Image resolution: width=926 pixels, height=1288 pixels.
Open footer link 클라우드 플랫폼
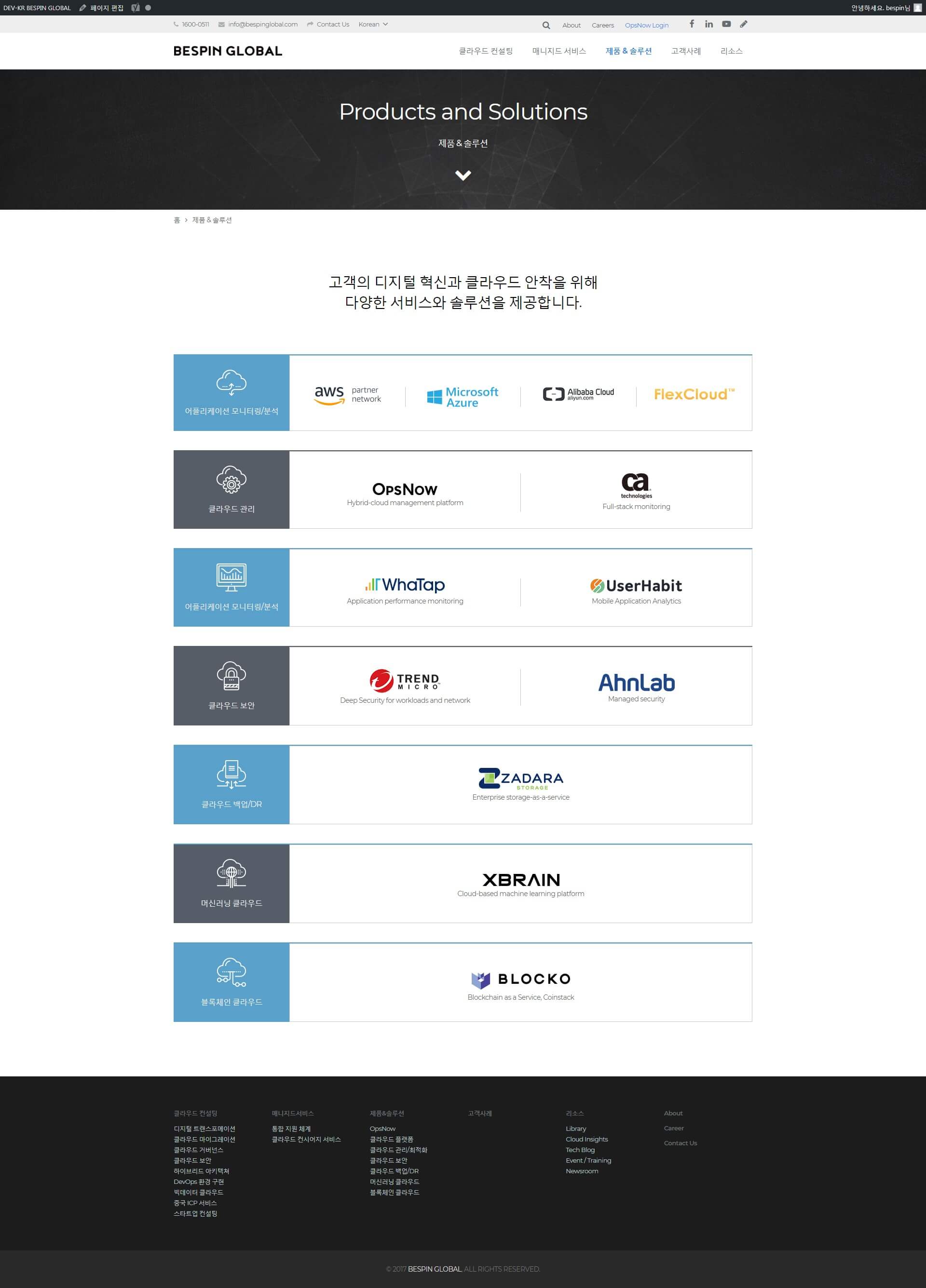click(x=392, y=1139)
